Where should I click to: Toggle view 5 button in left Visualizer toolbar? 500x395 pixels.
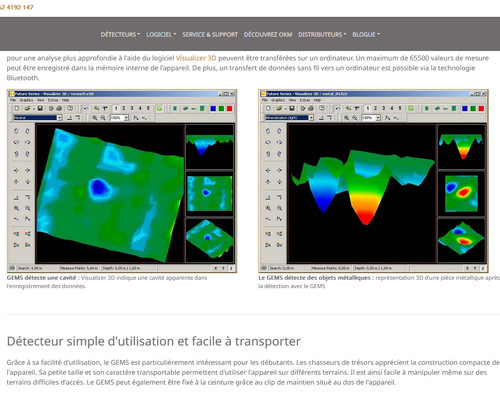pos(148,108)
